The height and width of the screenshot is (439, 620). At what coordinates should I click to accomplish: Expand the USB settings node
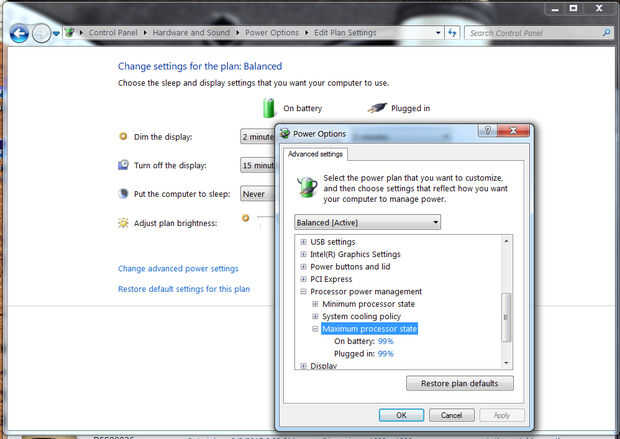click(303, 242)
